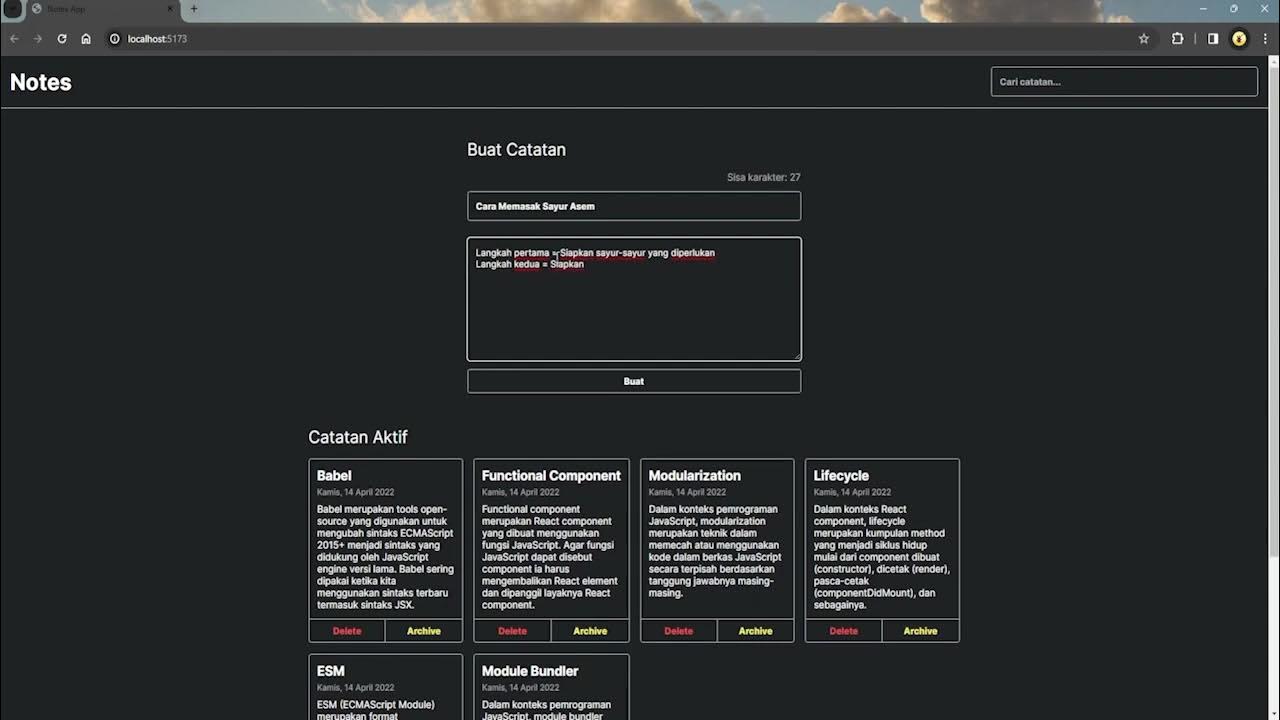This screenshot has width=1280, height=720.
Task: Click the Modularization note description text
Action: (x=716, y=551)
